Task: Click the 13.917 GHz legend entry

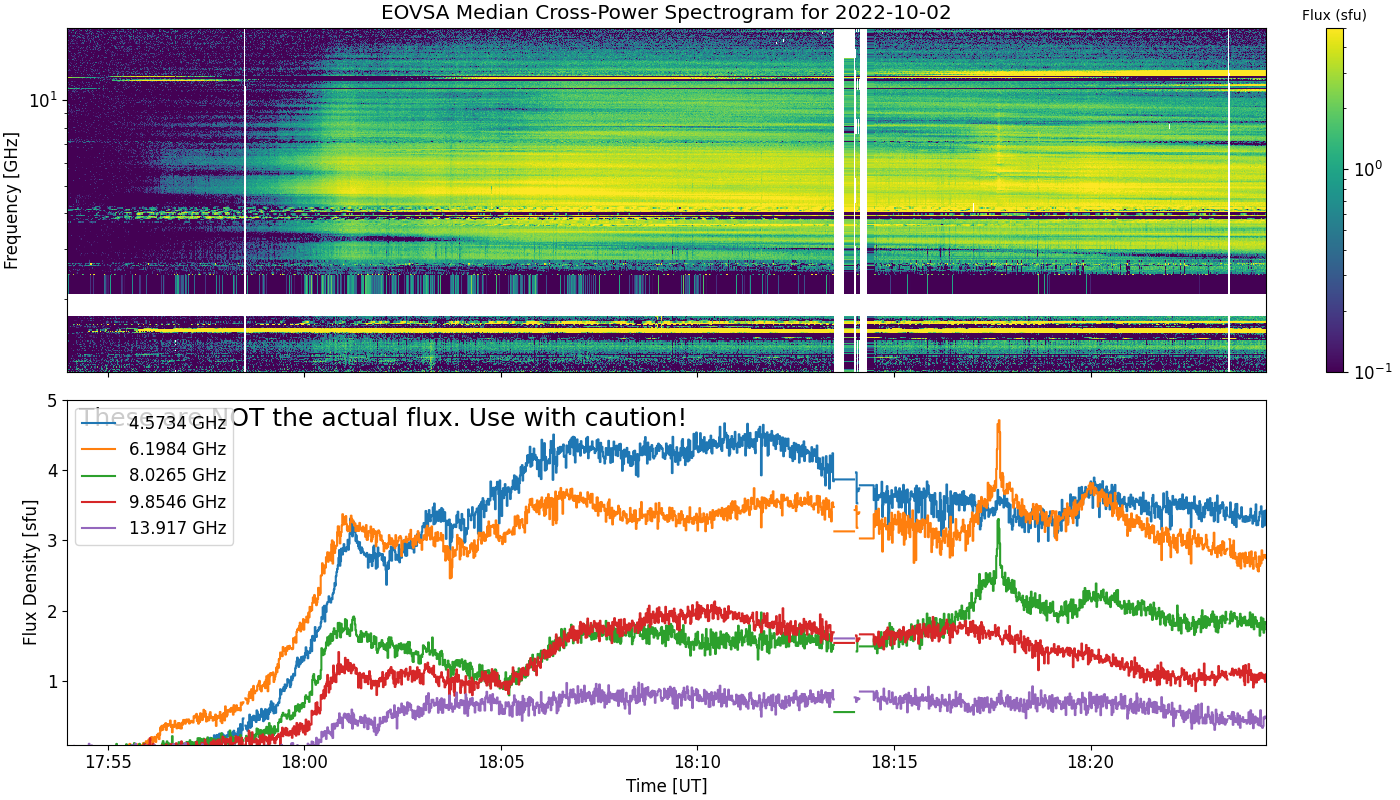Action: (155, 528)
